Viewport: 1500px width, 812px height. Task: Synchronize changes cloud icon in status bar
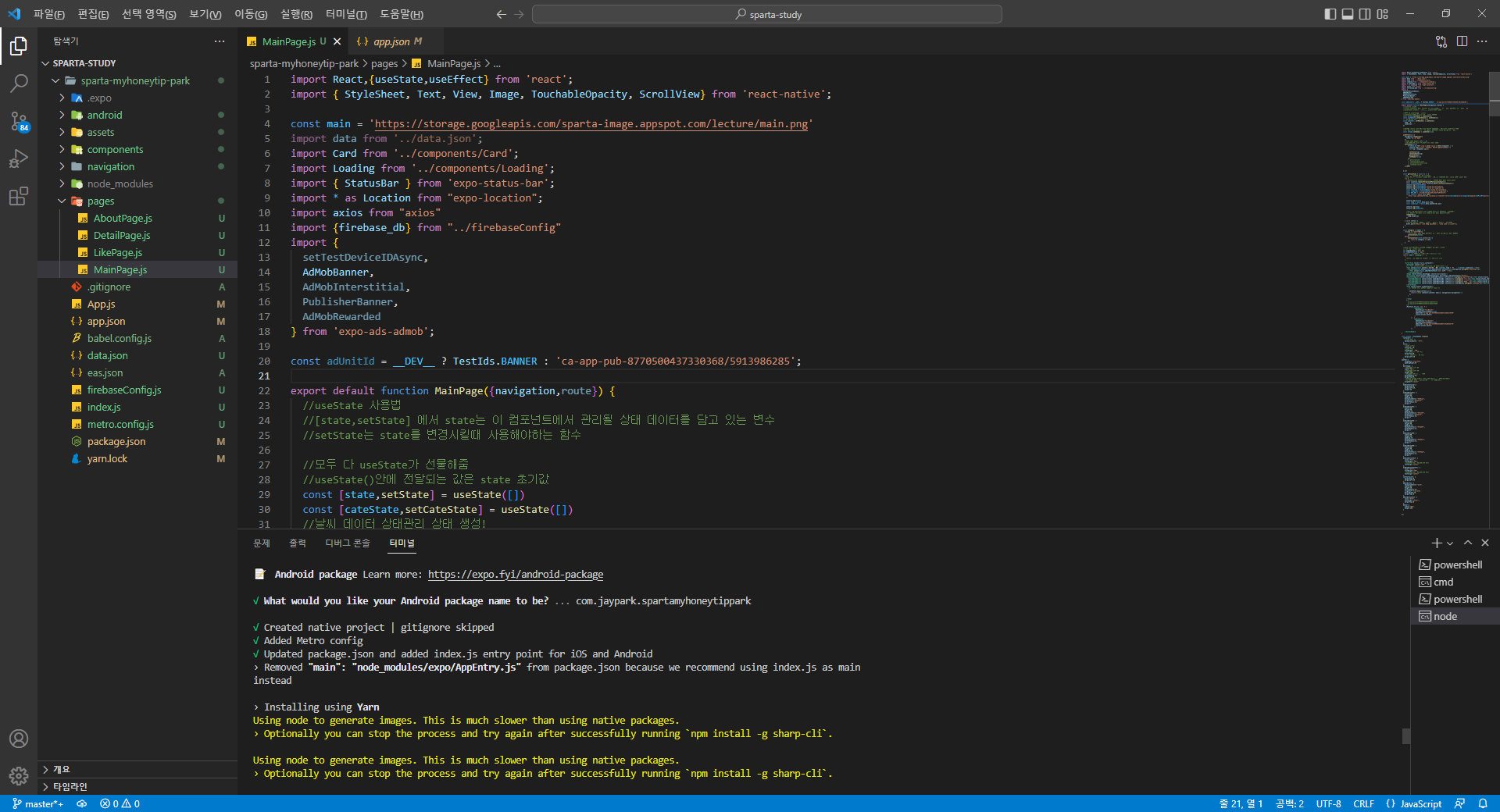point(81,803)
